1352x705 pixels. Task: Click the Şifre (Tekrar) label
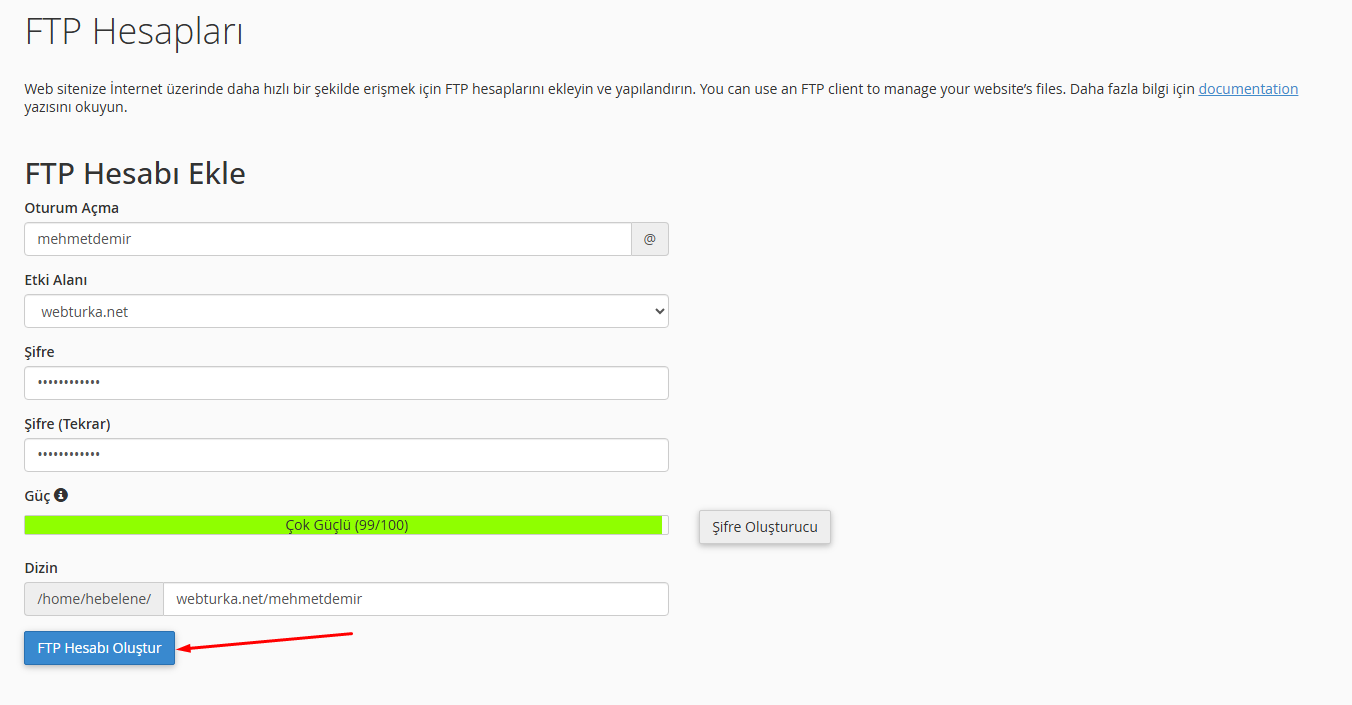[x=67, y=424]
